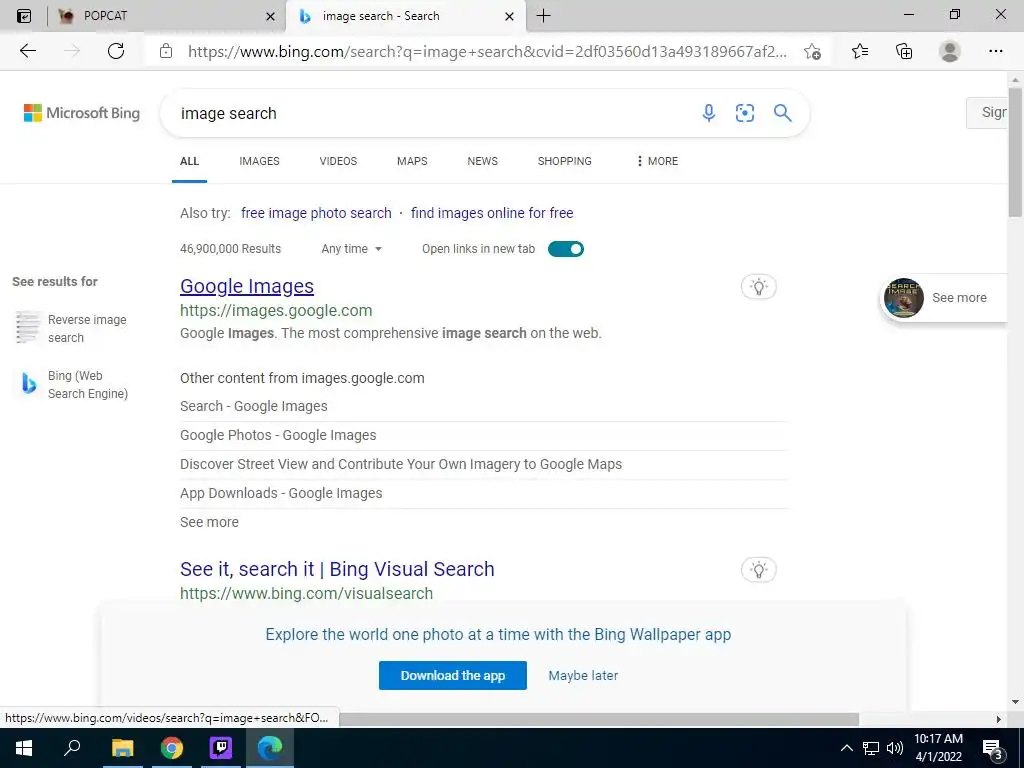The image size is (1024, 768).
Task: Expand the MORE search categories menu
Action: [x=657, y=161]
